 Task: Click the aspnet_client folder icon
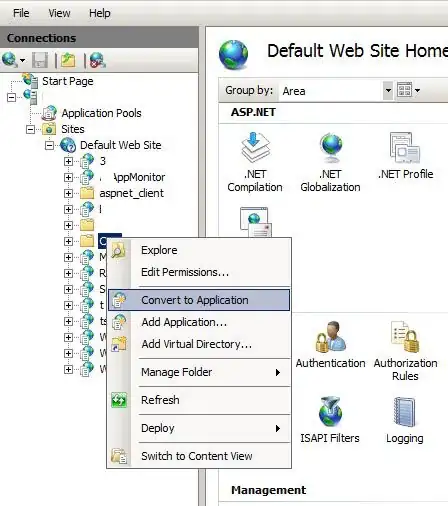tap(87, 193)
